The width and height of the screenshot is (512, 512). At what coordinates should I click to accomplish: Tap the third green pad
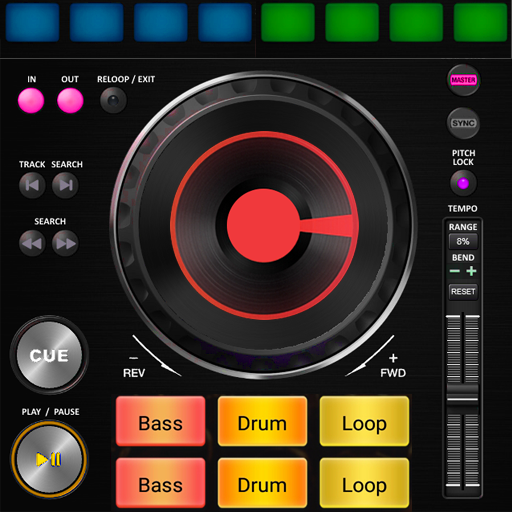(x=416, y=22)
